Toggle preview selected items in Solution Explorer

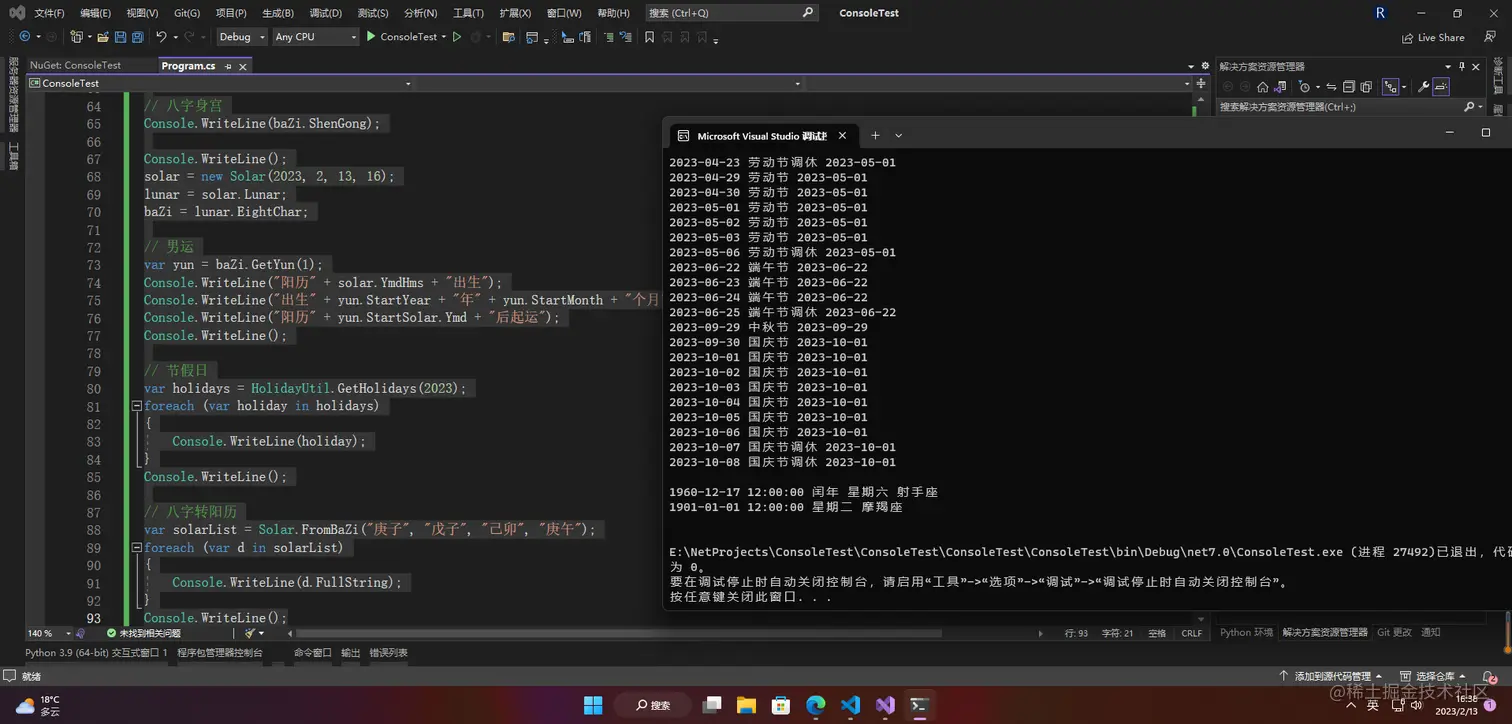tap(1442, 87)
